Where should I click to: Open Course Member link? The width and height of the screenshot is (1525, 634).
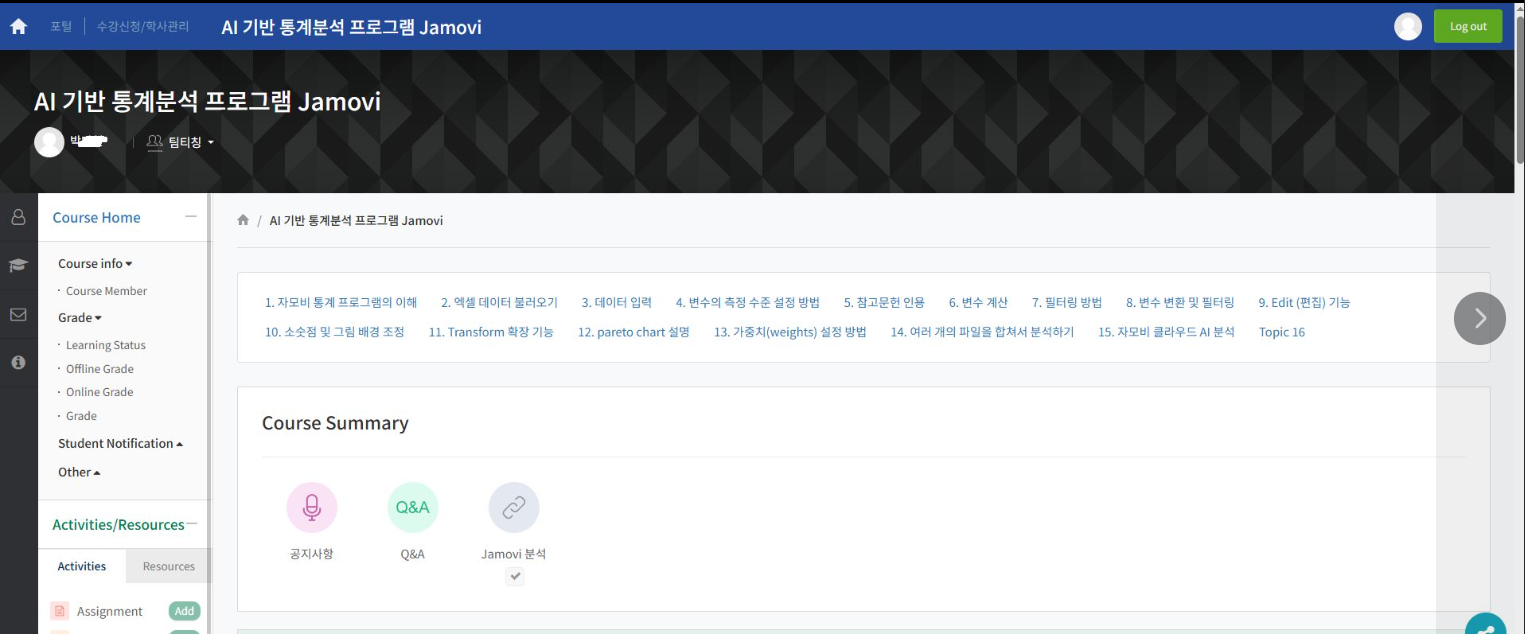click(106, 291)
